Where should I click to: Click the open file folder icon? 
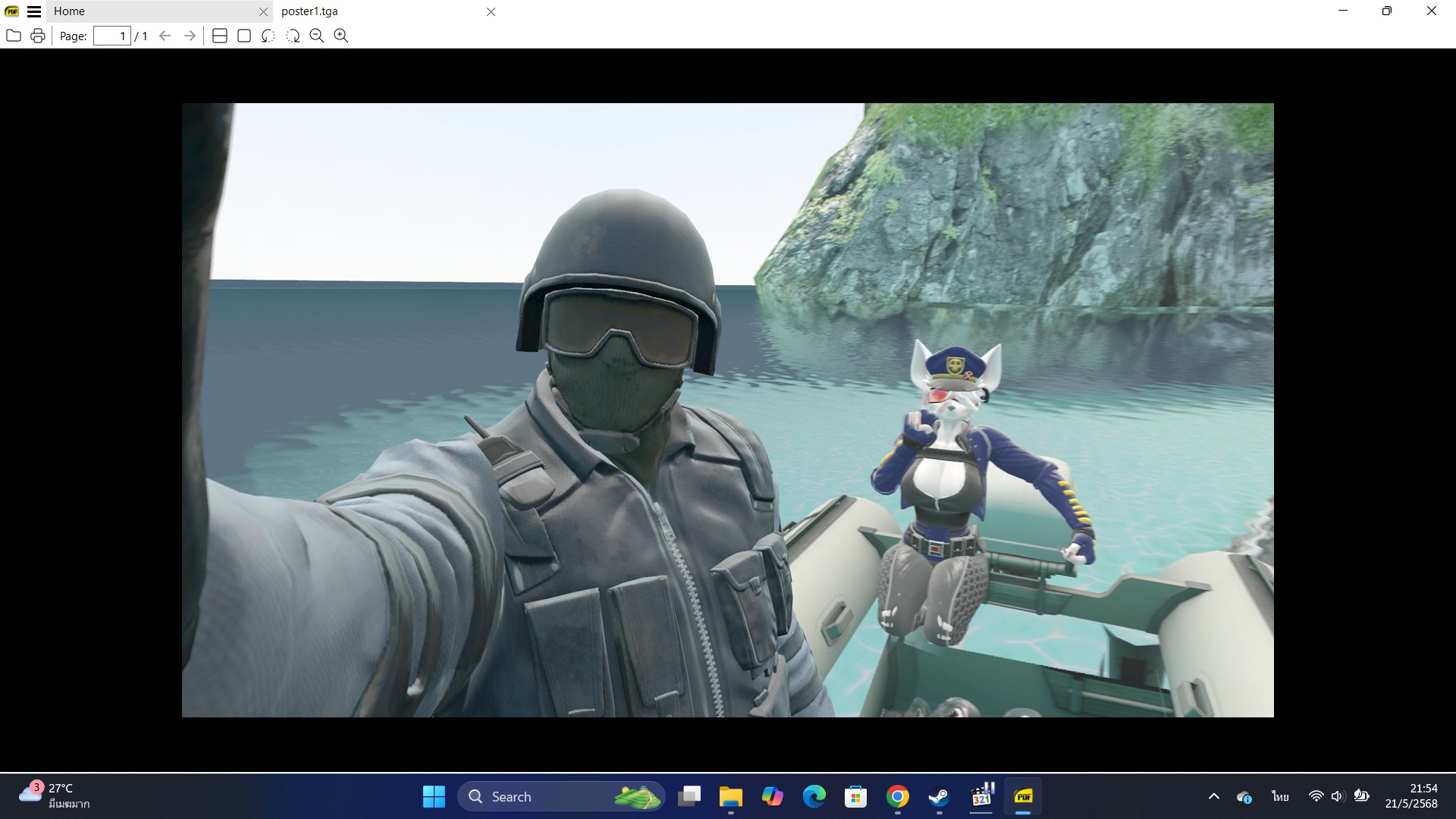[13, 36]
